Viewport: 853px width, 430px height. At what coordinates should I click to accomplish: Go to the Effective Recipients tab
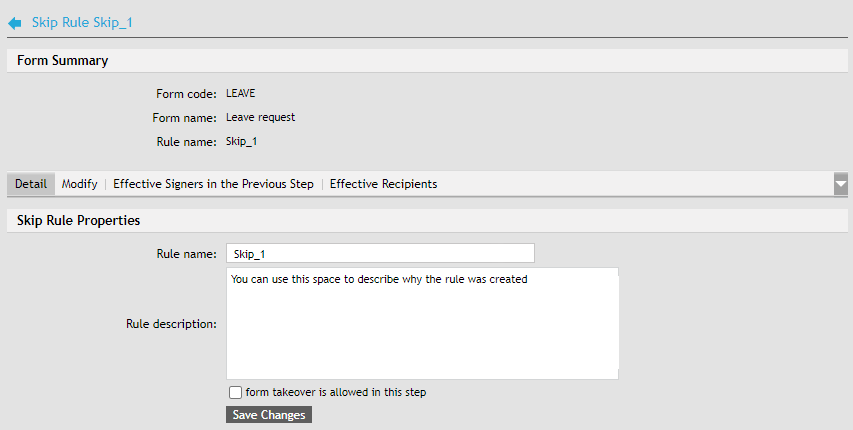pyautogui.click(x=383, y=184)
